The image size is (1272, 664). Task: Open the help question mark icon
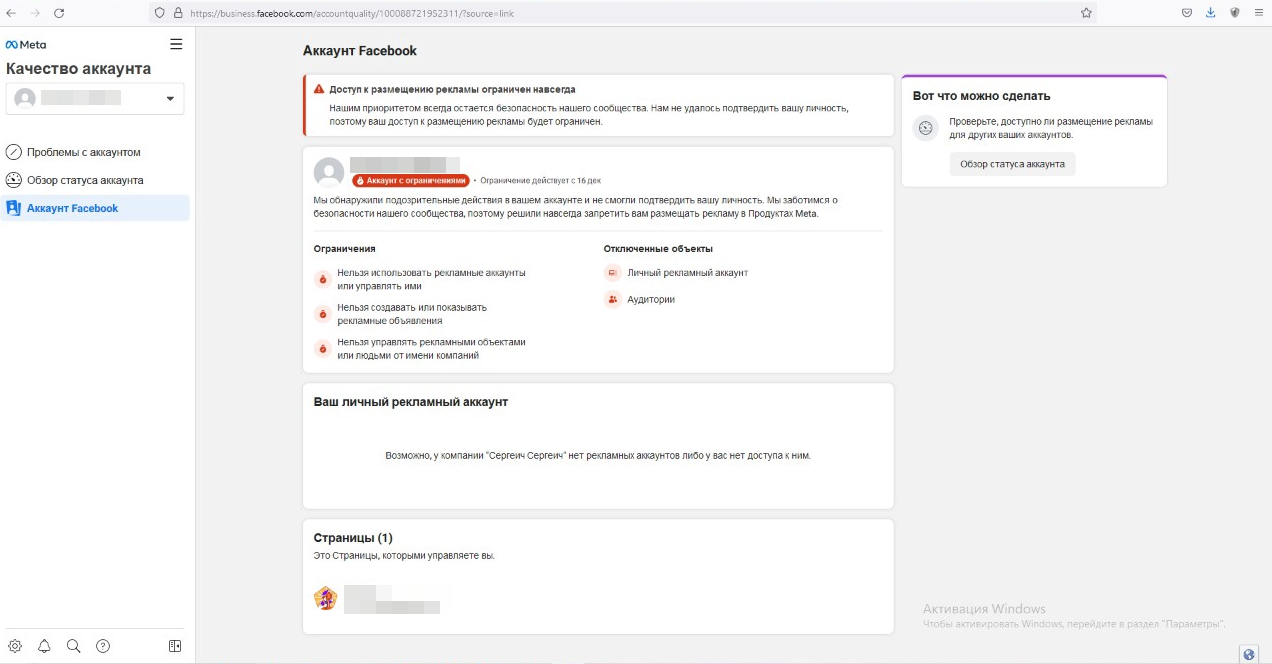coord(103,646)
